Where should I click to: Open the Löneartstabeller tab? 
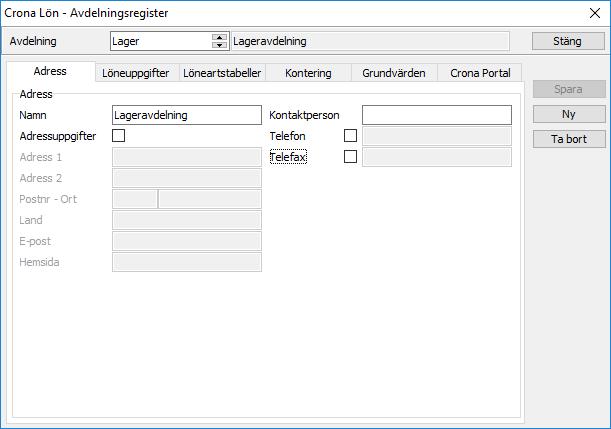tap(222, 73)
